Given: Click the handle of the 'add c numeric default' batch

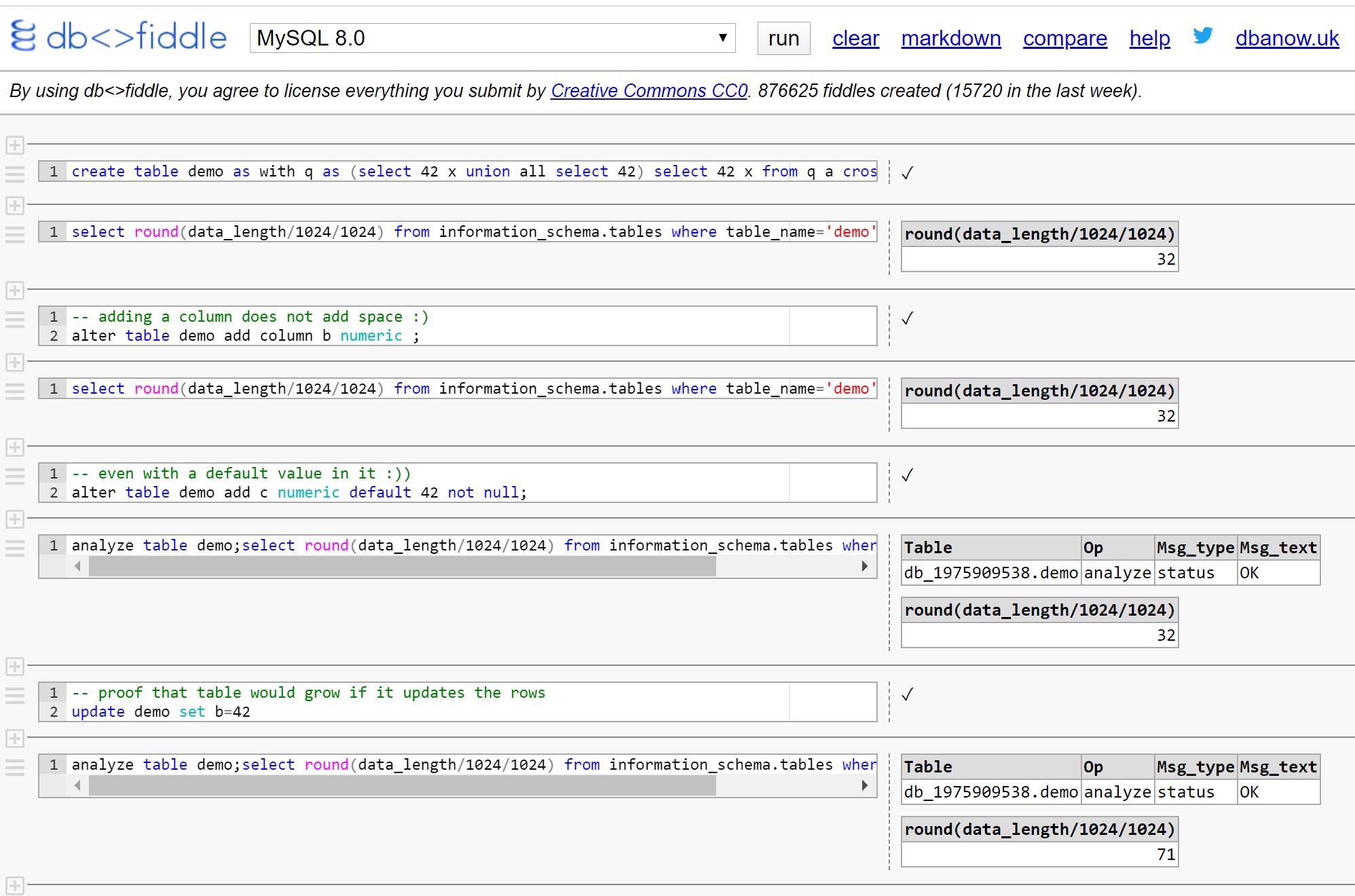Looking at the screenshot, I should 15,476.
